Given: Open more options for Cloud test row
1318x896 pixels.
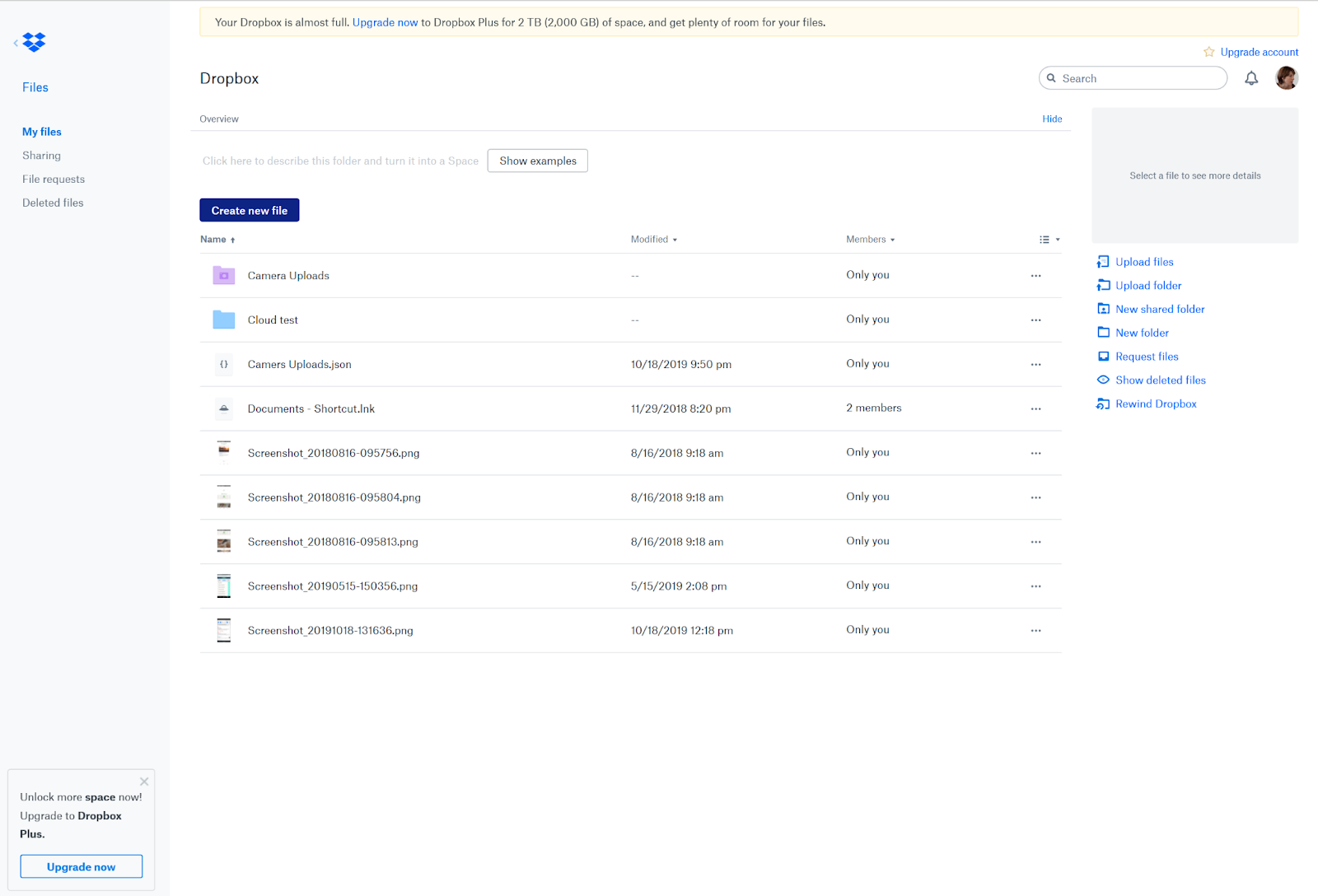Looking at the screenshot, I should [1035, 320].
